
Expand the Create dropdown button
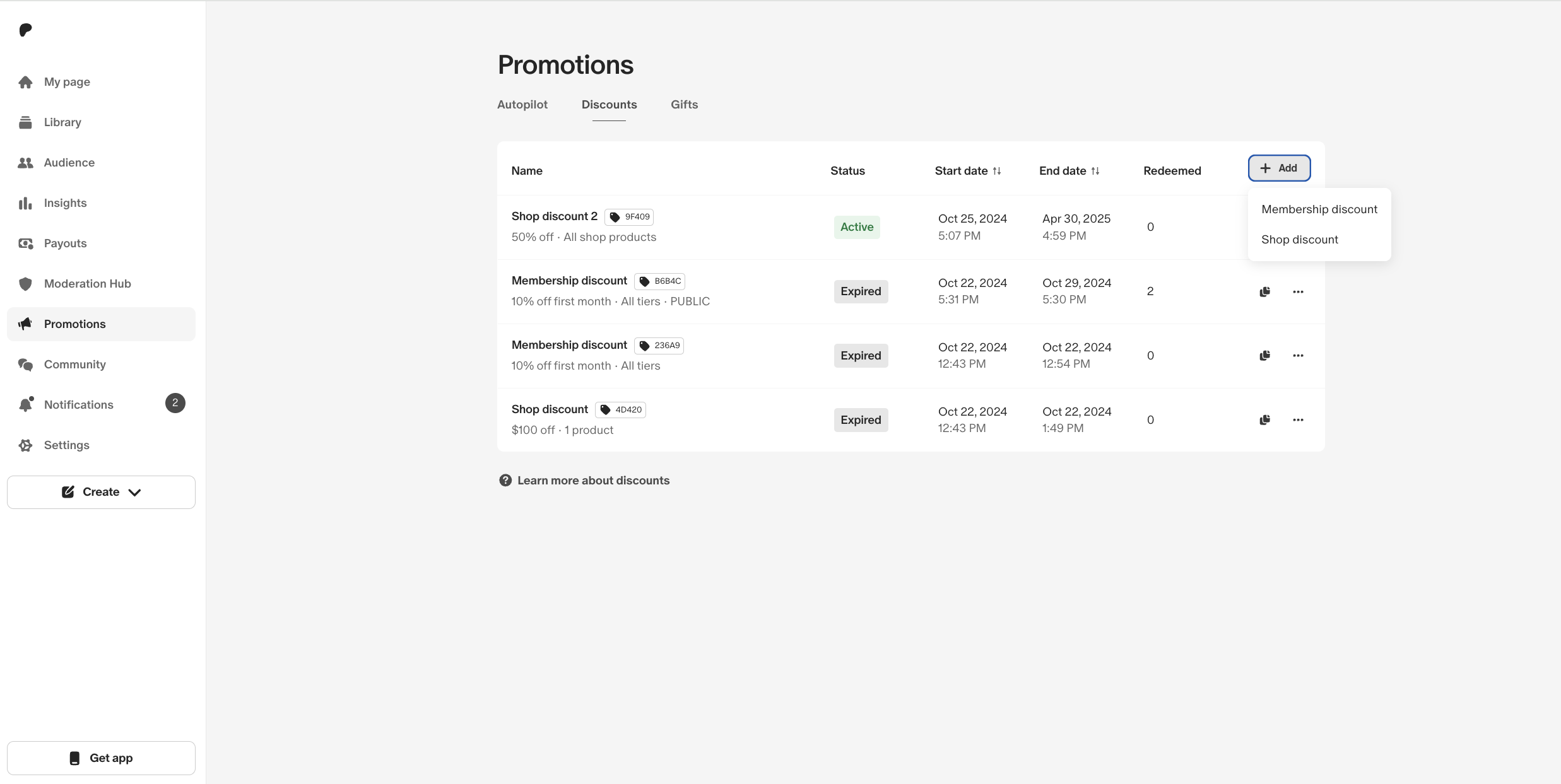101,492
